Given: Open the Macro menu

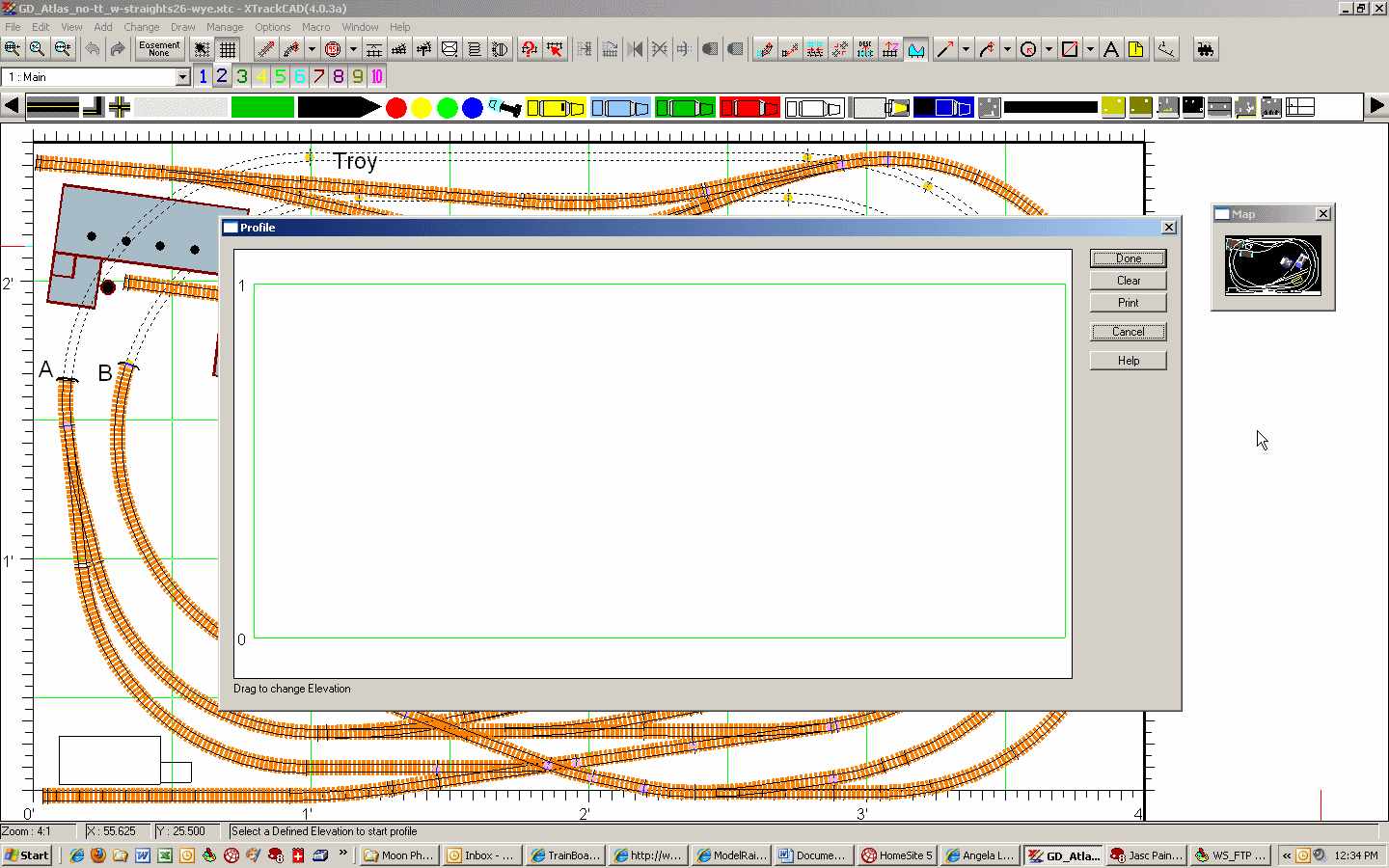Looking at the screenshot, I should pos(315,27).
